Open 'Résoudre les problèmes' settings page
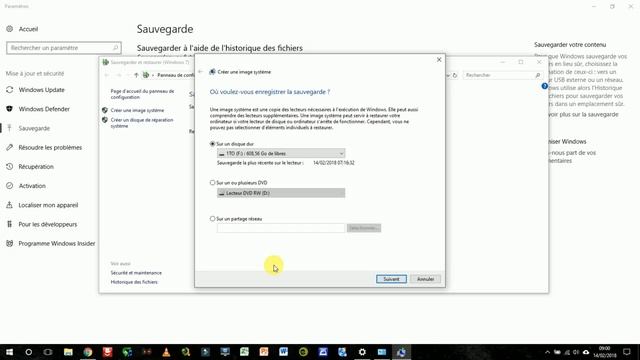Image resolution: width=640 pixels, height=360 pixels. (x=50, y=147)
